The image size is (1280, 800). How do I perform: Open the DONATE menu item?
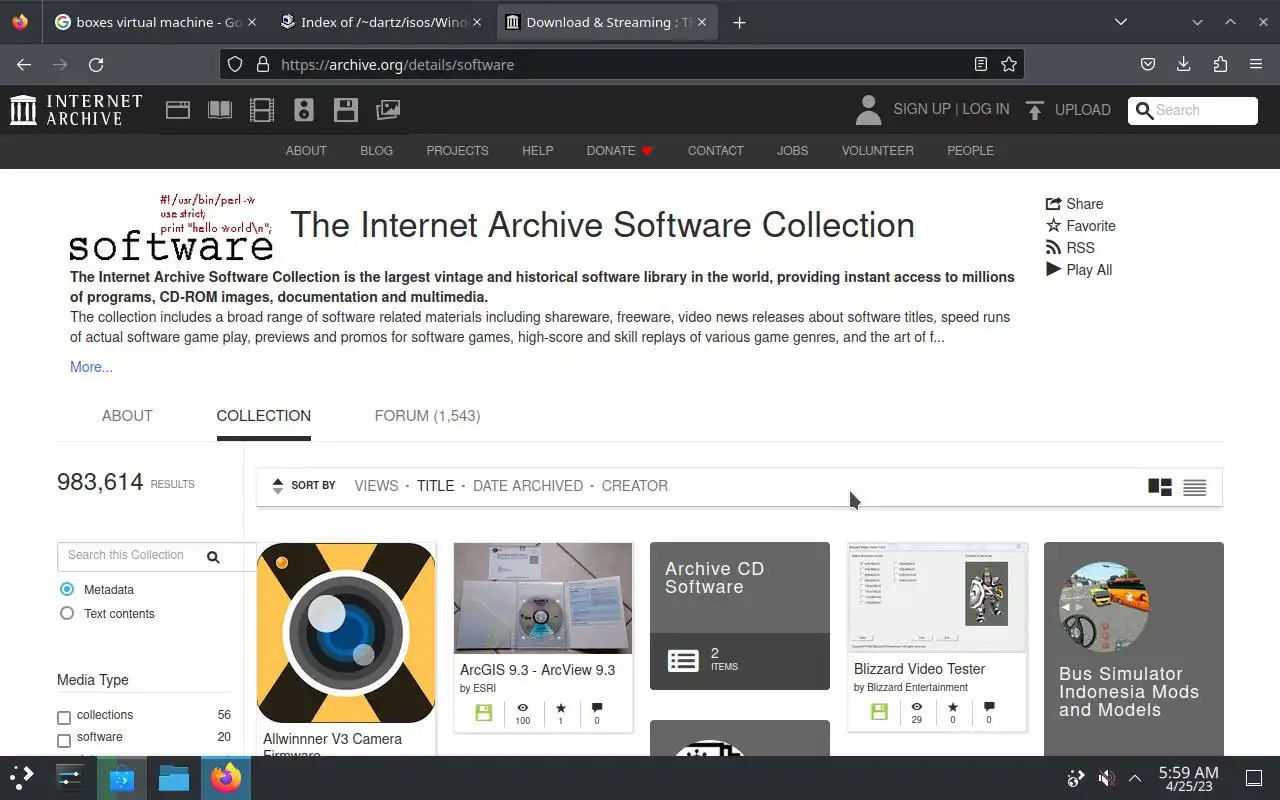pyautogui.click(x=620, y=151)
